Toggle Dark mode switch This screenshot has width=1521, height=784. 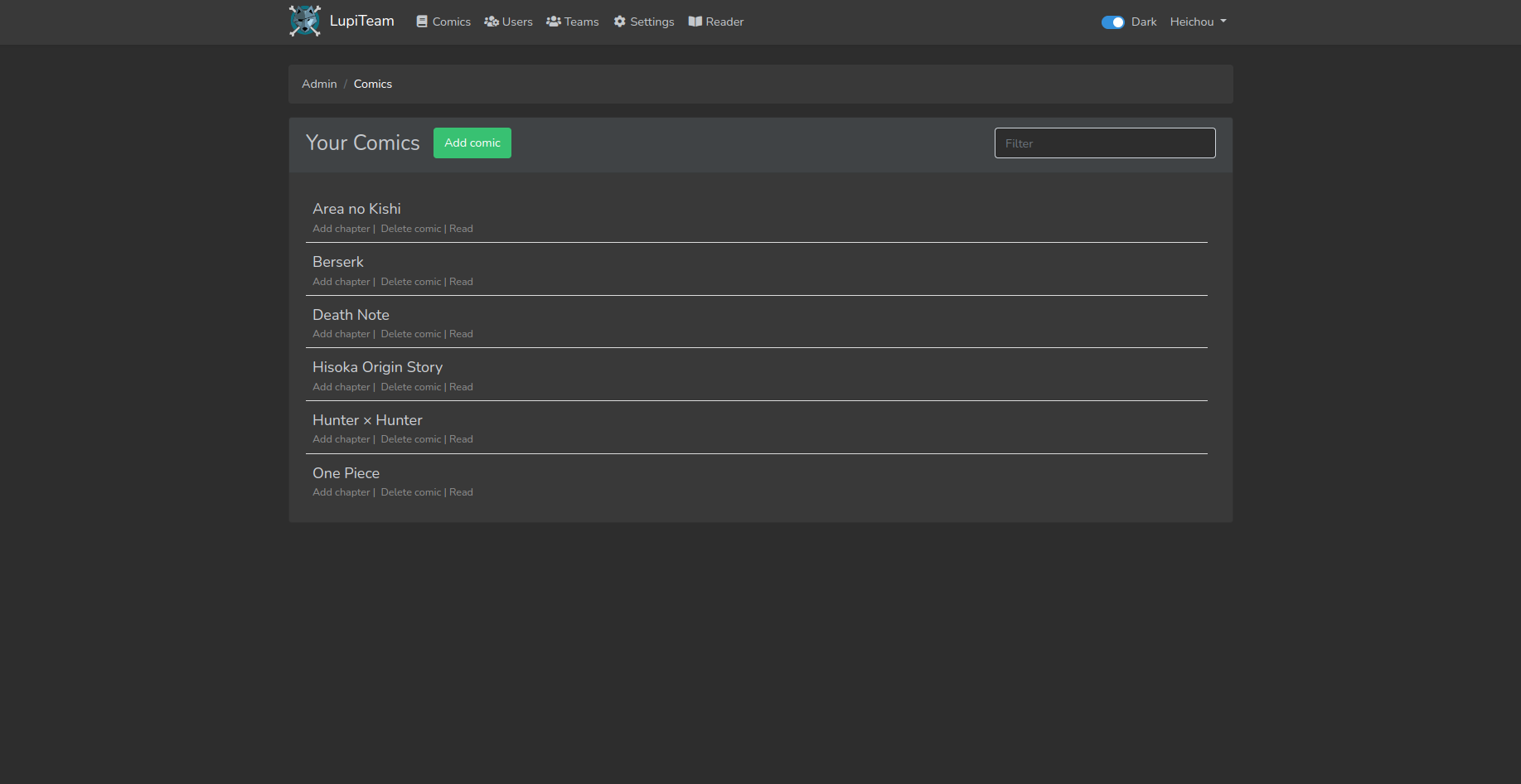tap(1112, 22)
